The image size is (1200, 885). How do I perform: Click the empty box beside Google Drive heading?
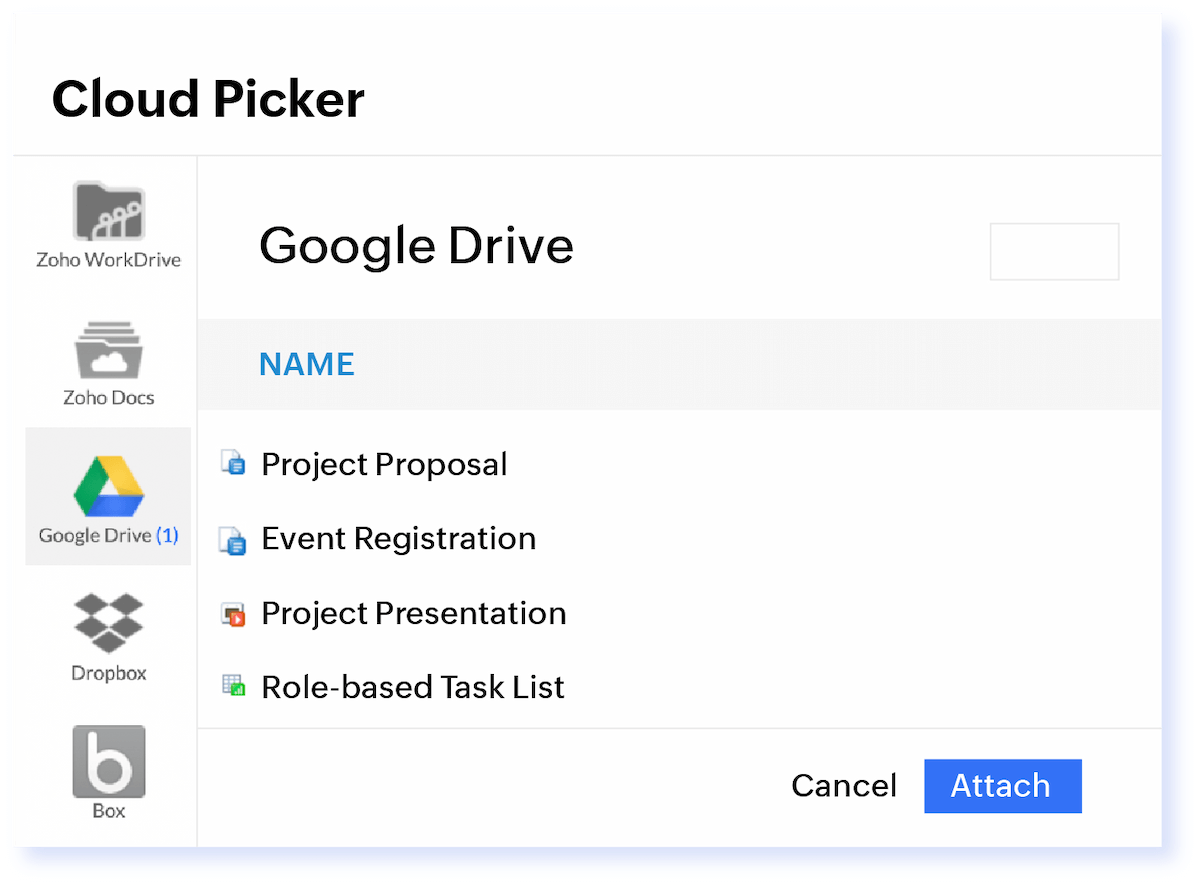(x=1054, y=252)
